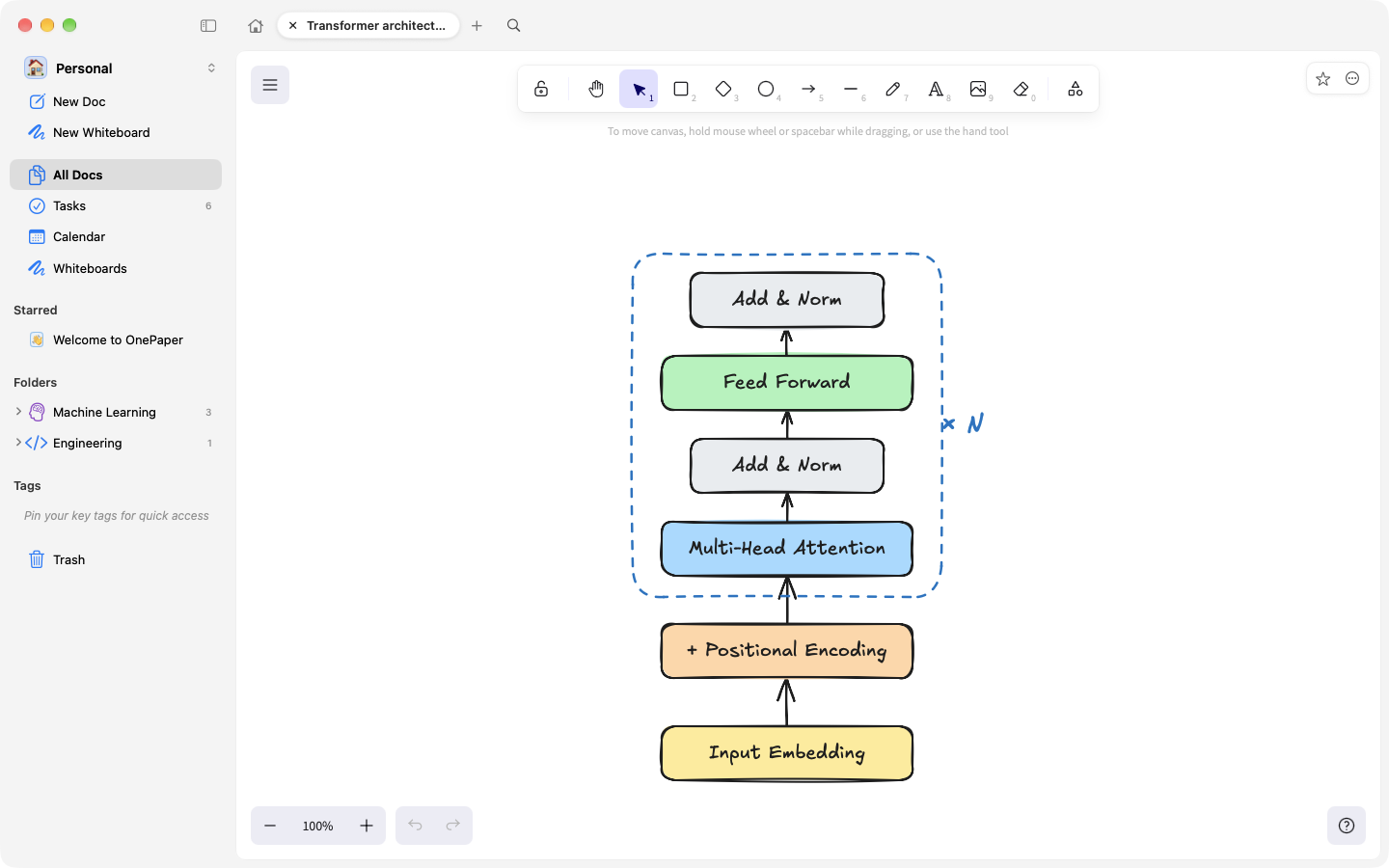Image resolution: width=1389 pixels, height=868 pixels.
Task: Zoom out the canvas
Action: (x=270, y=826)
